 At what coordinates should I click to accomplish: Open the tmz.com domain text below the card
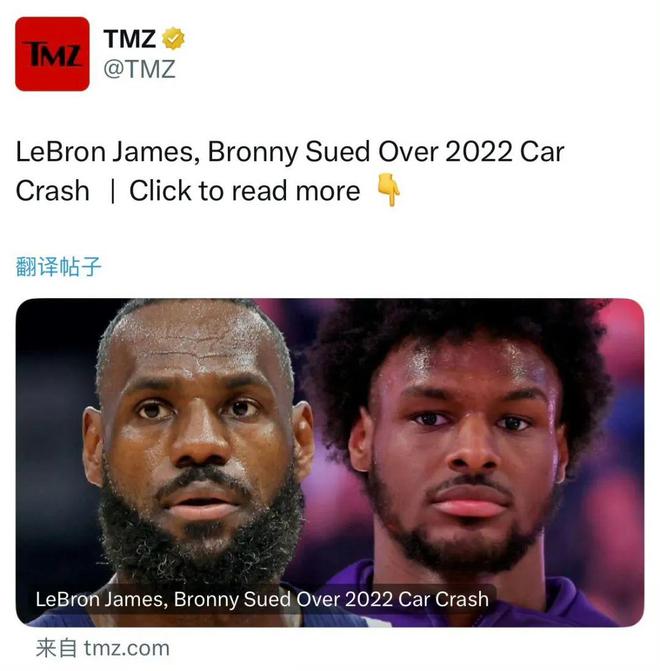[127, 648]
